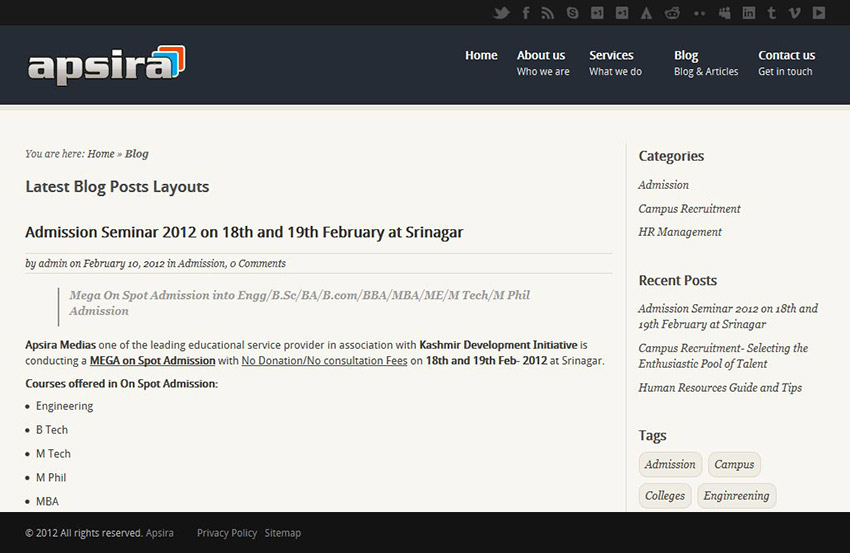Click the Flickr dots icon
Screen dimensions: 850x553
(x=700, y=13)
